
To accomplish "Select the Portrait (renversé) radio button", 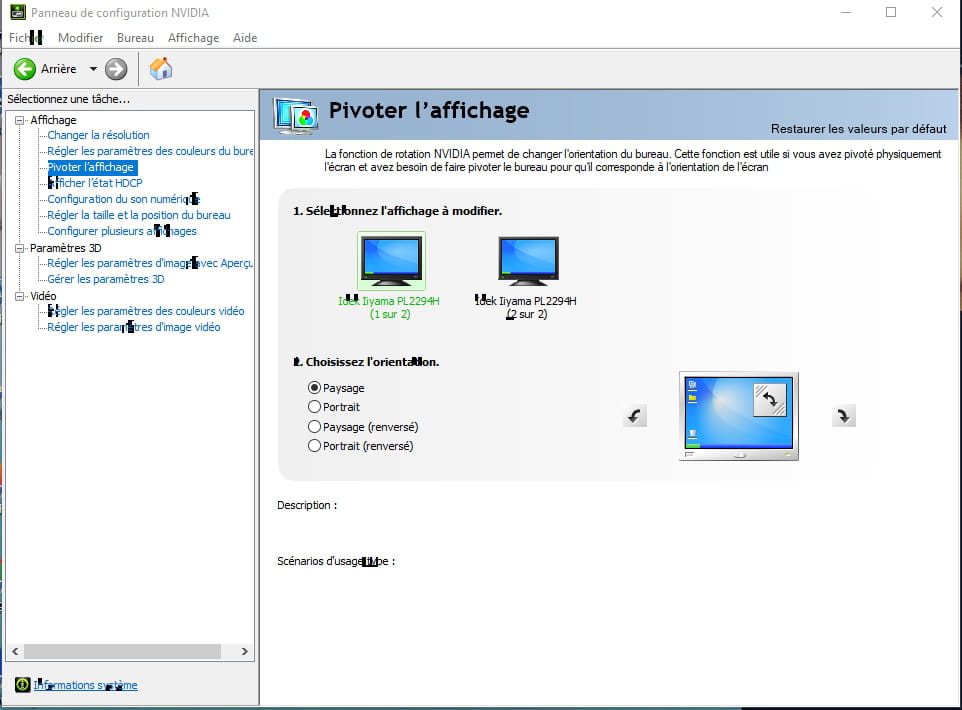I will pos(314,446).
